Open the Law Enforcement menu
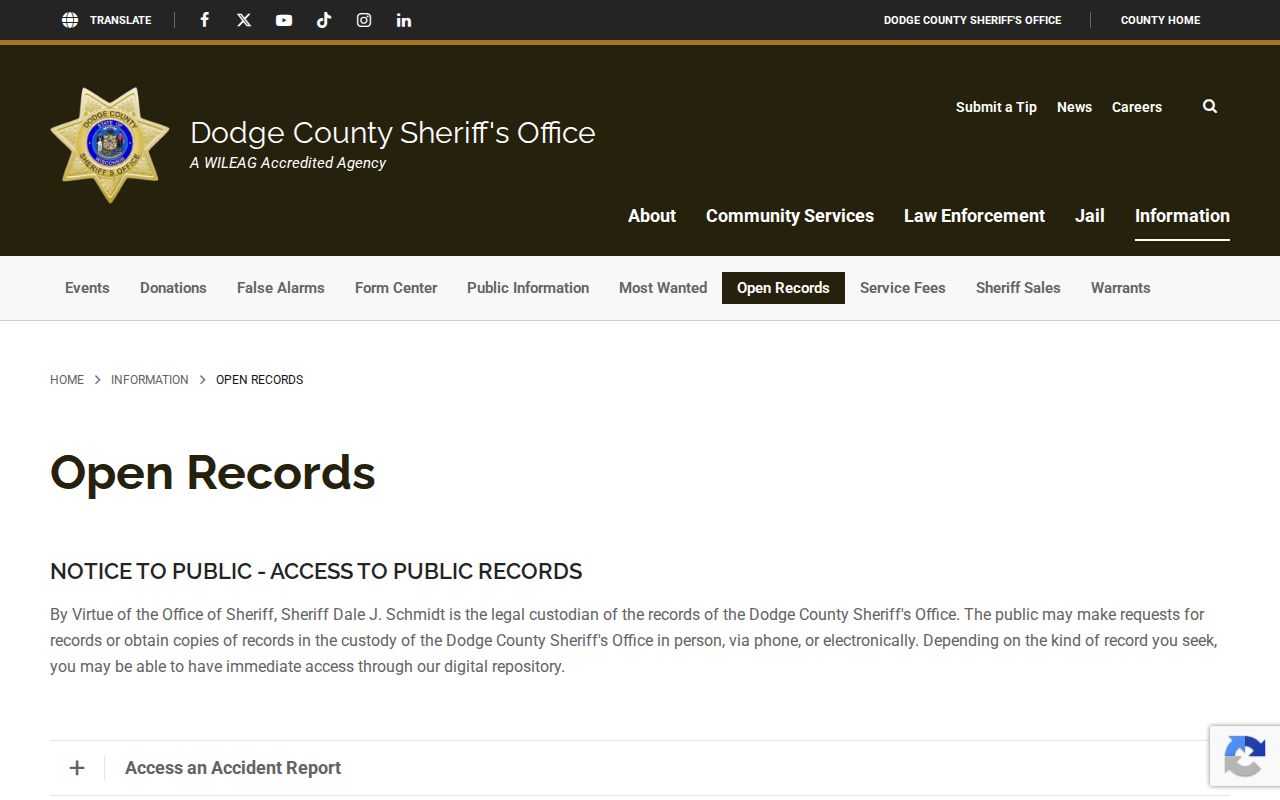 [974, 216]
